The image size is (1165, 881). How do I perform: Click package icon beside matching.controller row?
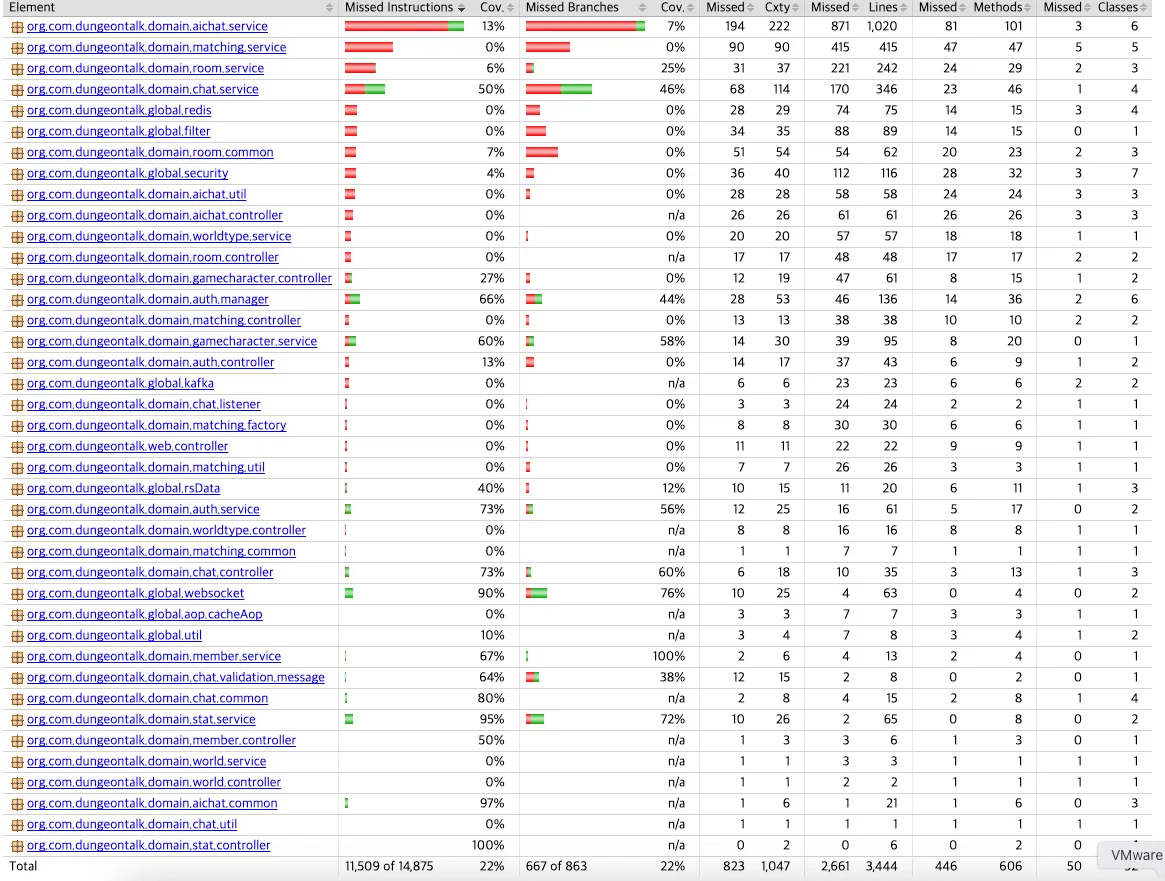pyautogui.click(x=17, y=320)
